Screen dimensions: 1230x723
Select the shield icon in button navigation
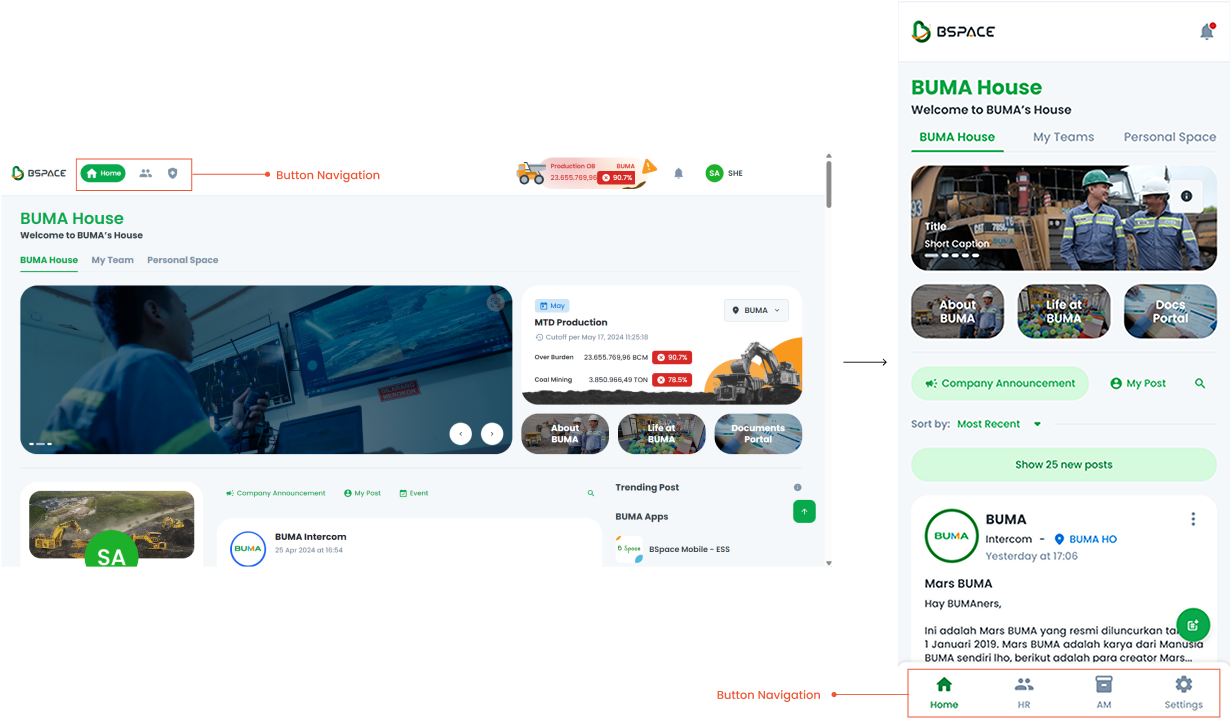pyautogui.click(x=172, y=173)
